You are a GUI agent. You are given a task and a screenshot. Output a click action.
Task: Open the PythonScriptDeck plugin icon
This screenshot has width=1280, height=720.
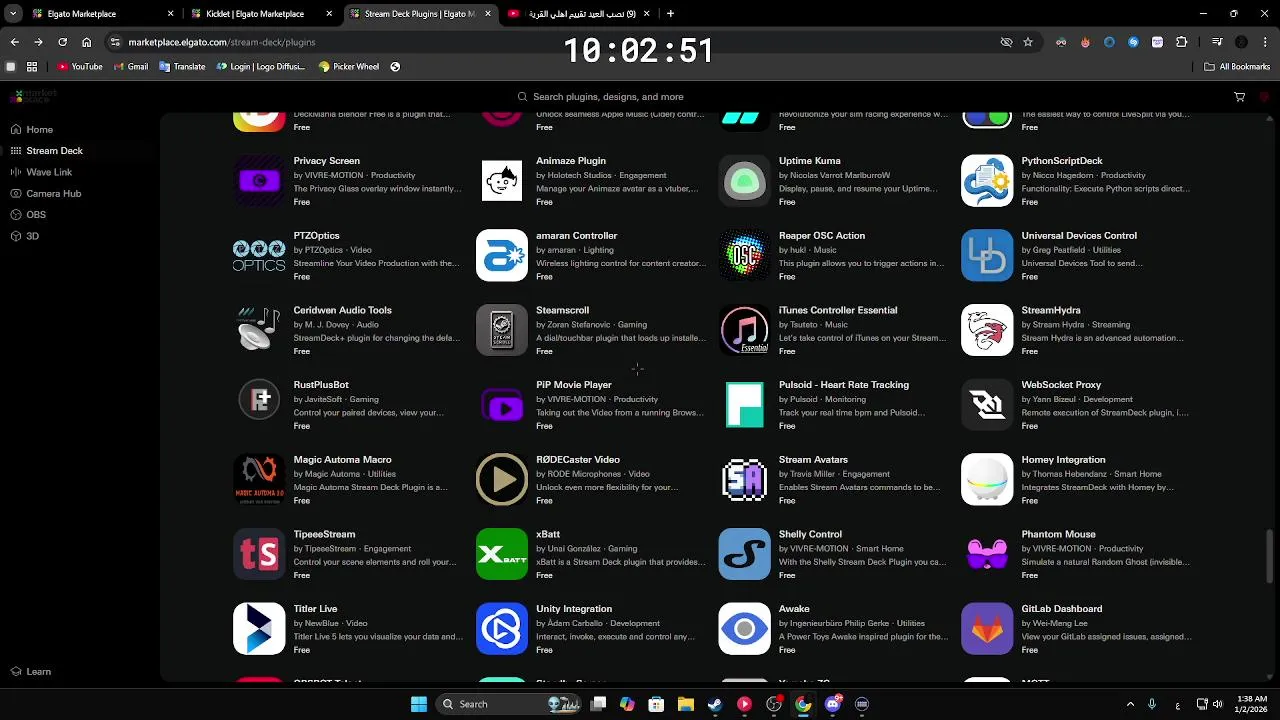click(987, 181)
